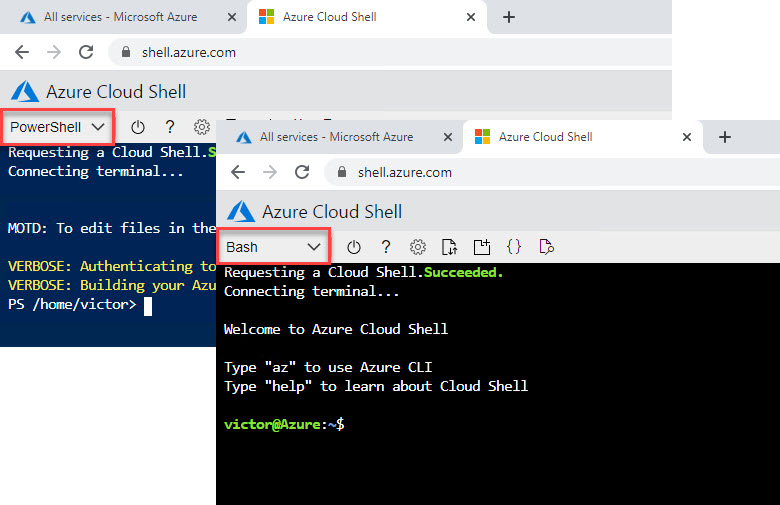This screenshot has width=780, height=505.
Task: Reload the page in the front browser window
Action: pos(302,173)
